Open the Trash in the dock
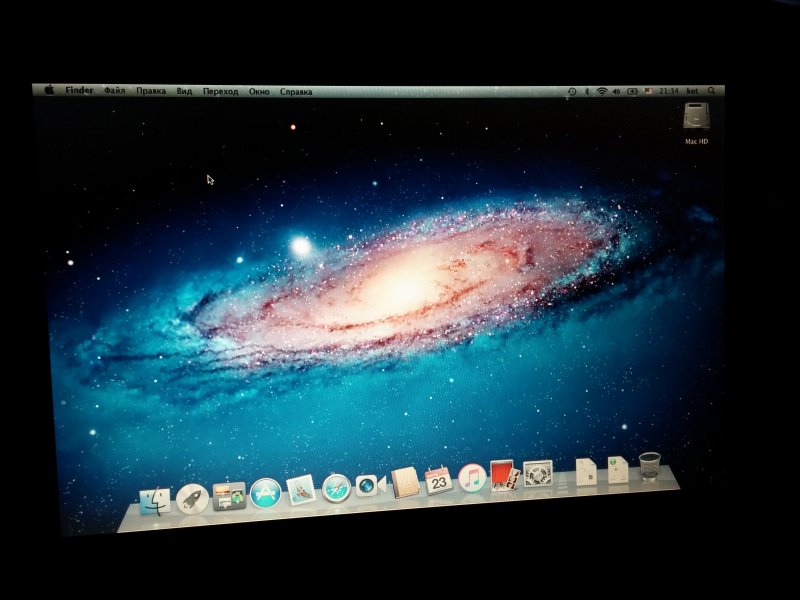This screenshot has height=600, width=800. click(x=650, y=465)
